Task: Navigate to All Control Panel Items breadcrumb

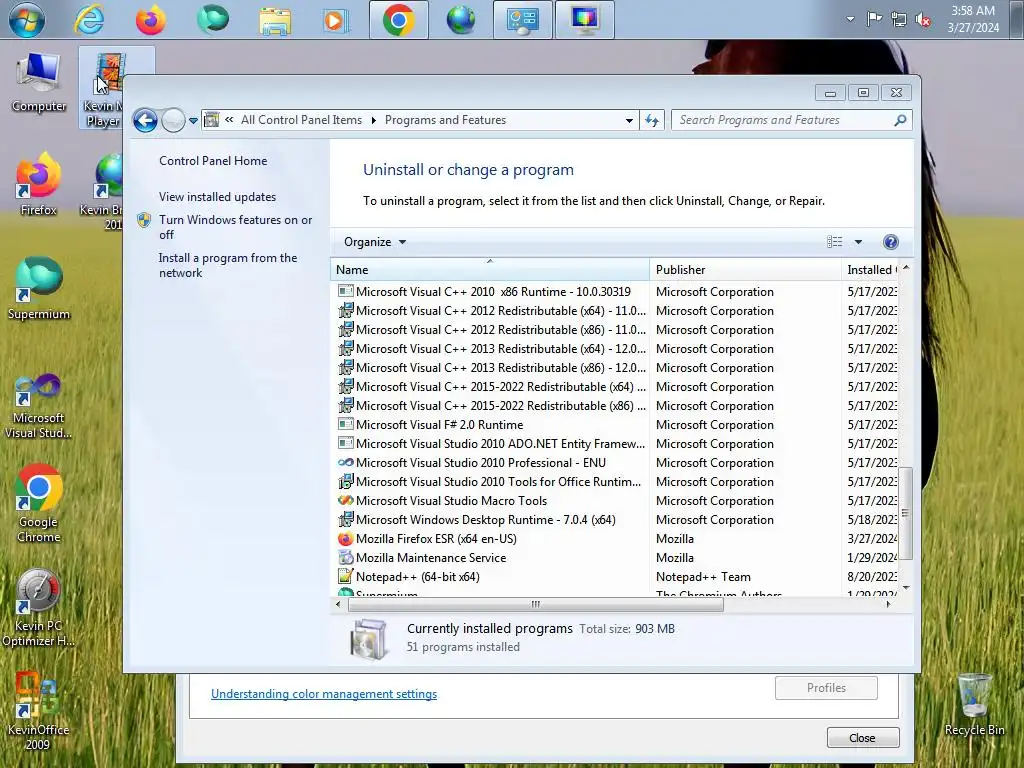Action: (301, 120)
